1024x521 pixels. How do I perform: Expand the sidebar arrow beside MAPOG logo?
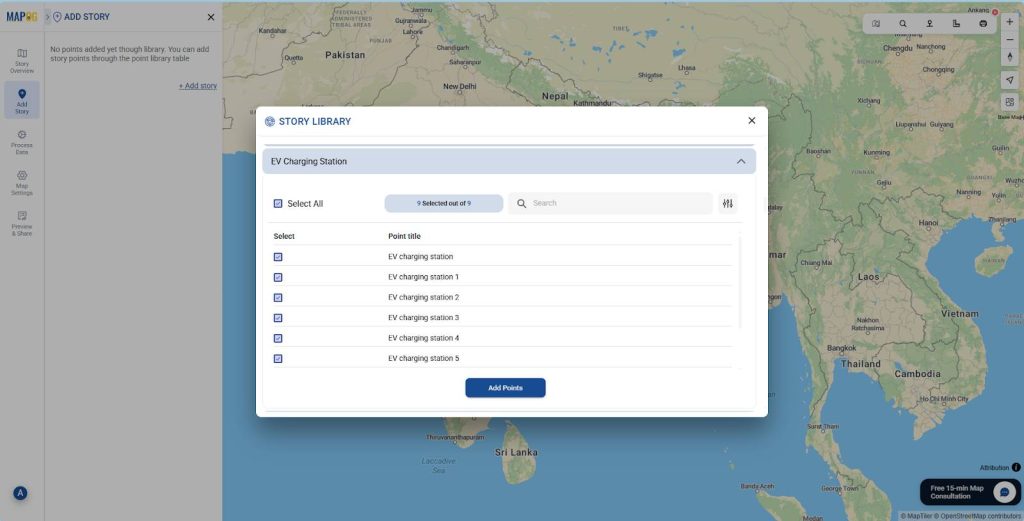pyautogui.click(x=47, y=17)
